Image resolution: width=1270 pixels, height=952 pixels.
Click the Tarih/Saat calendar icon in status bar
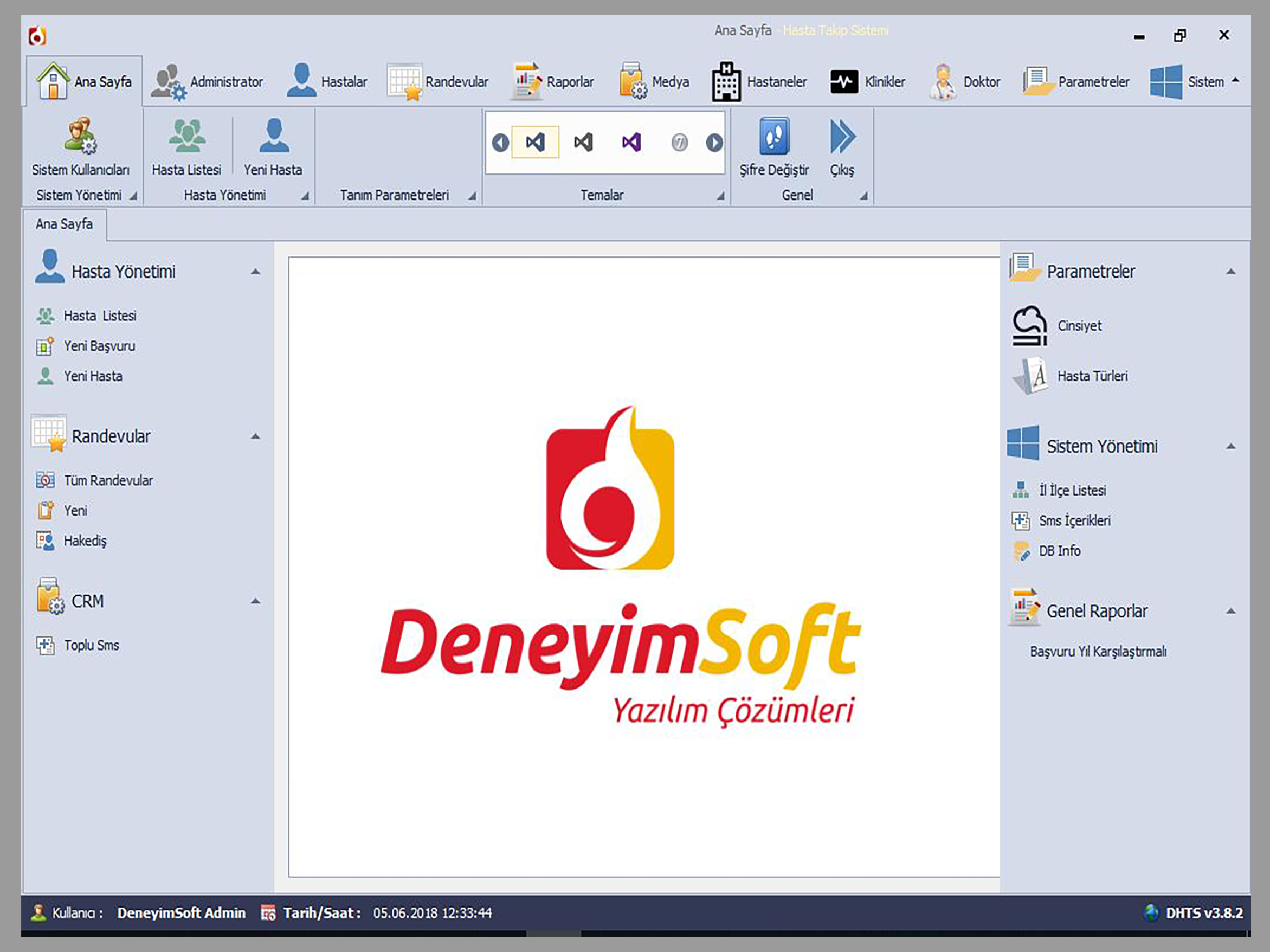[x=268, y=913]
